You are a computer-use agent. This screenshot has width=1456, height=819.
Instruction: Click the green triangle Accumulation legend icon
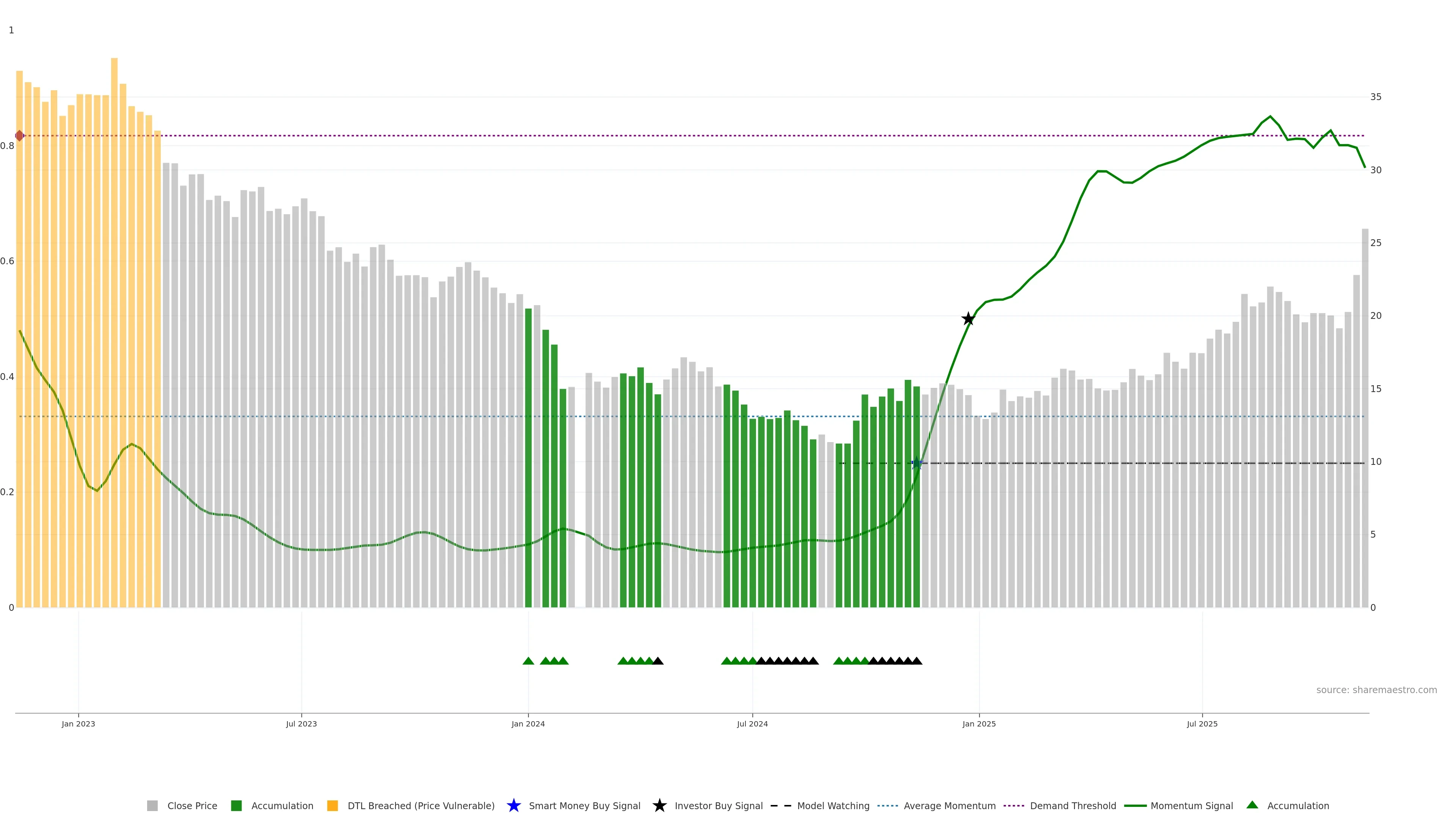pos(1252,805)
